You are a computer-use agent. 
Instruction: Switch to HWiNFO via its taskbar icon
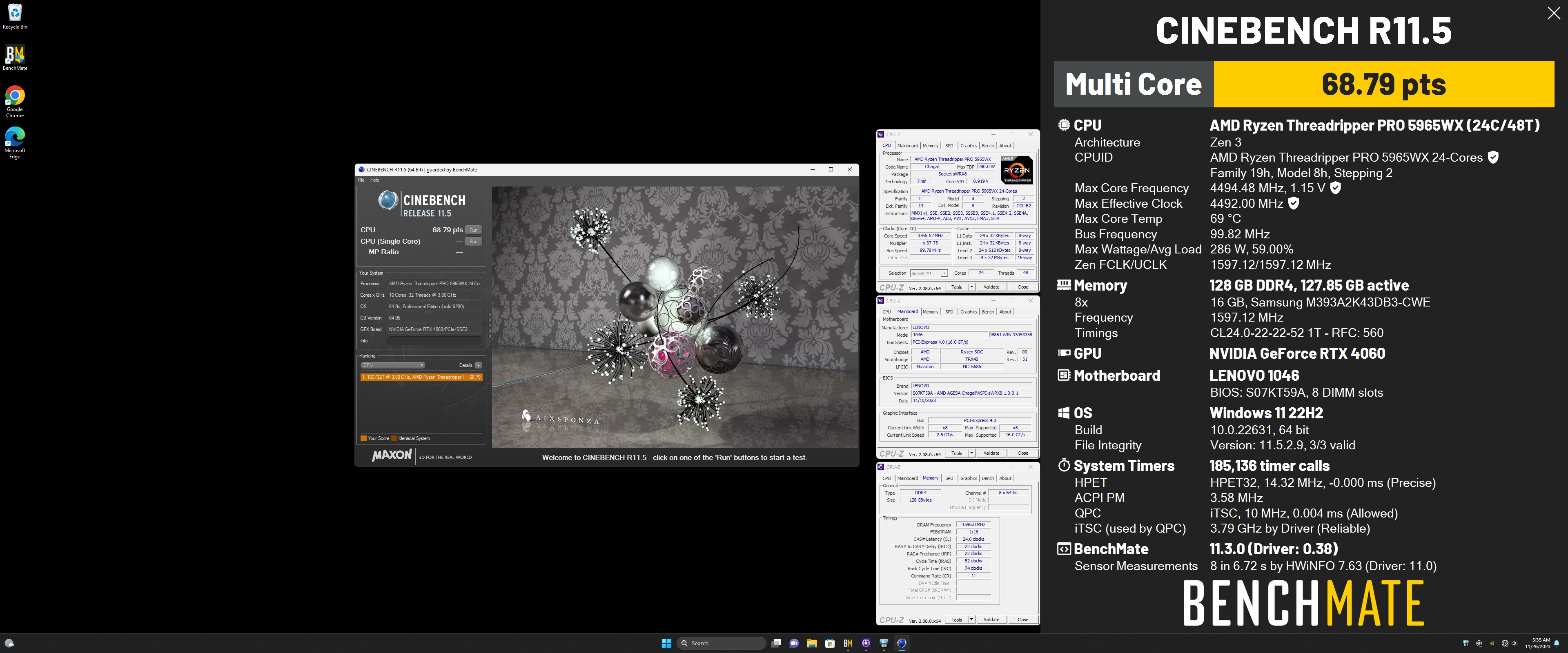tap(884, 643)
